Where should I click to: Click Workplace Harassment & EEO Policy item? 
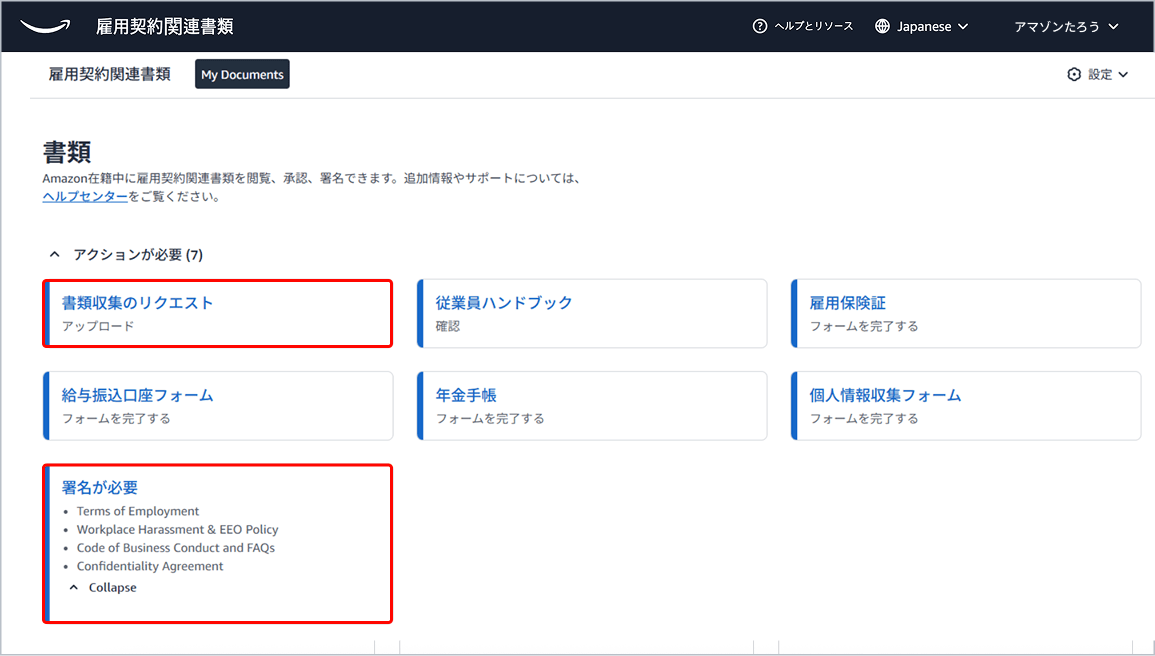178,529
